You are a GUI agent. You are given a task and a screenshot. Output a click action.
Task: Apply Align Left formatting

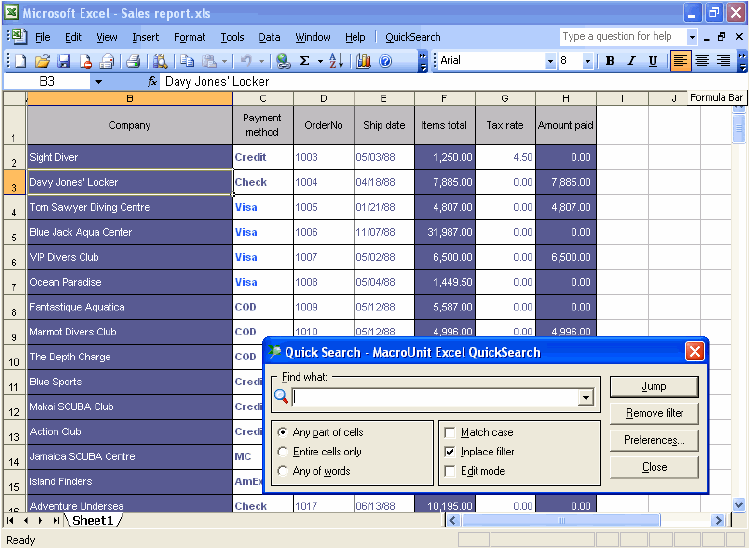coord(680,61)
